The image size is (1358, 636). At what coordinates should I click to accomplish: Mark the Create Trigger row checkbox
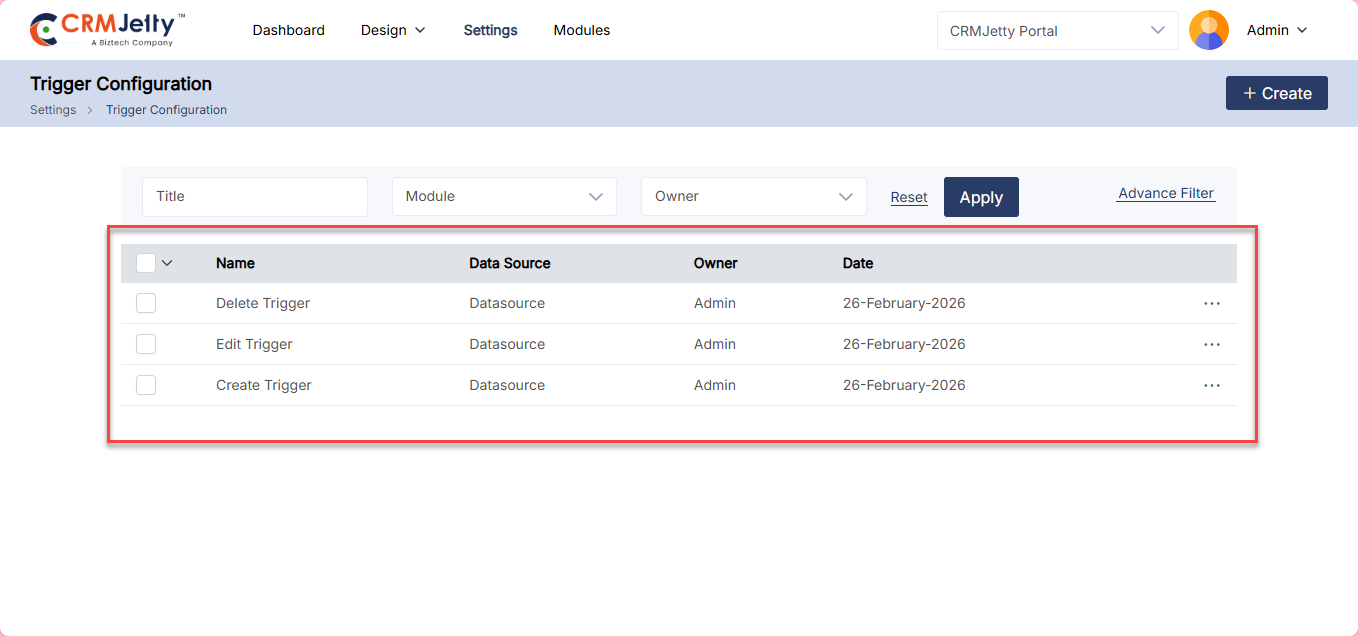click(x=146, y=385)
